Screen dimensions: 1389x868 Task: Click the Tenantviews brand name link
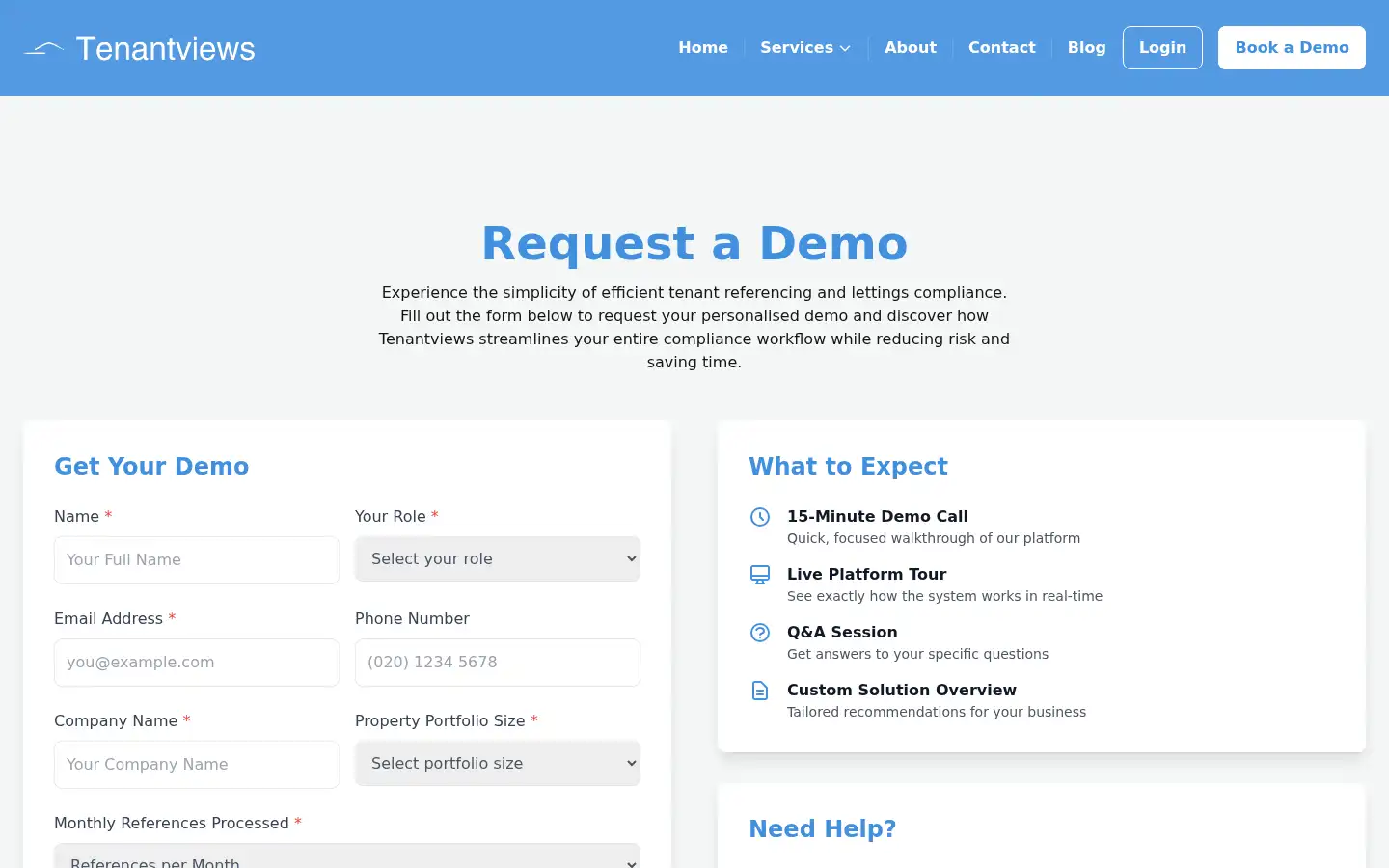coord(166,49)
